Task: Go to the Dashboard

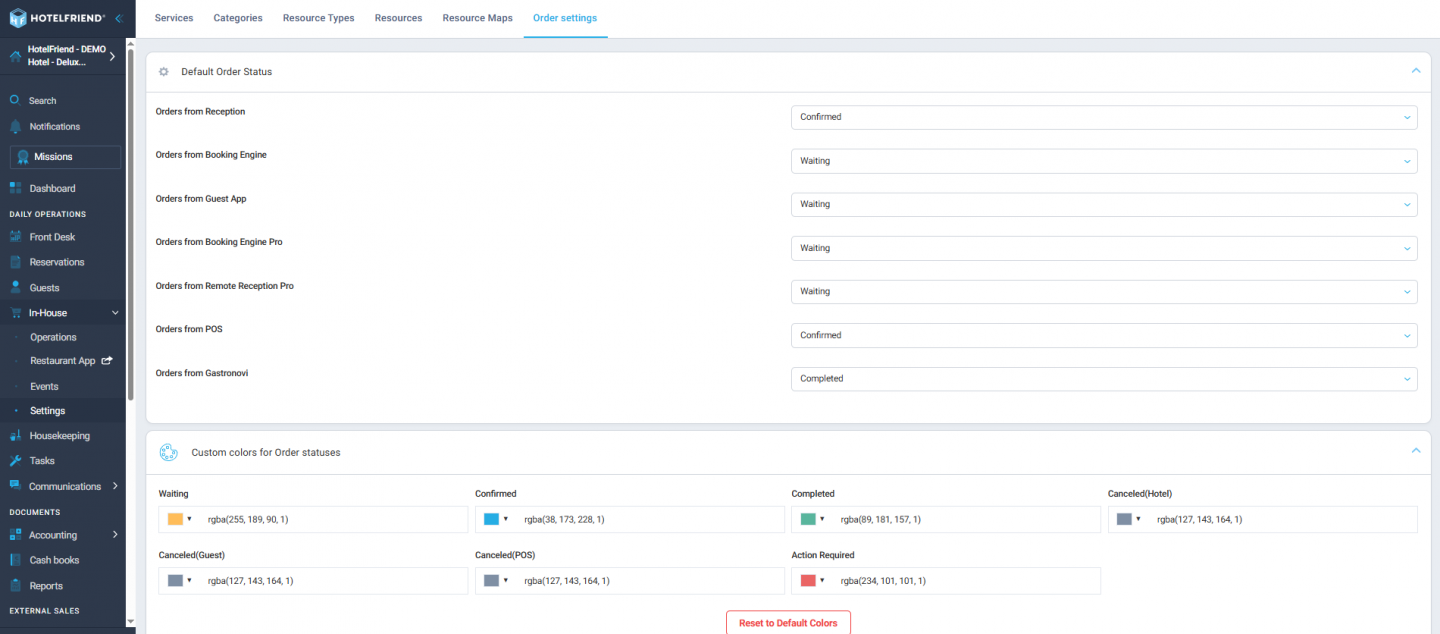Action: coord(51,188)
